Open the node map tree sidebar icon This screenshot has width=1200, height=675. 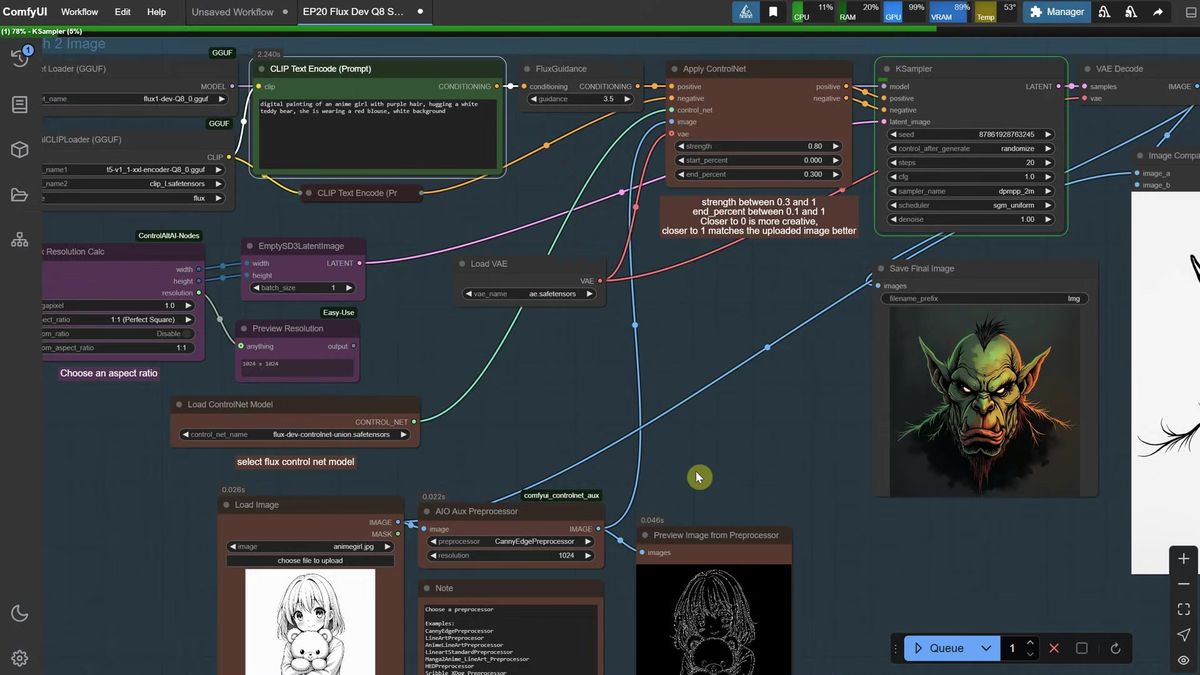click(x=19, y=239)
